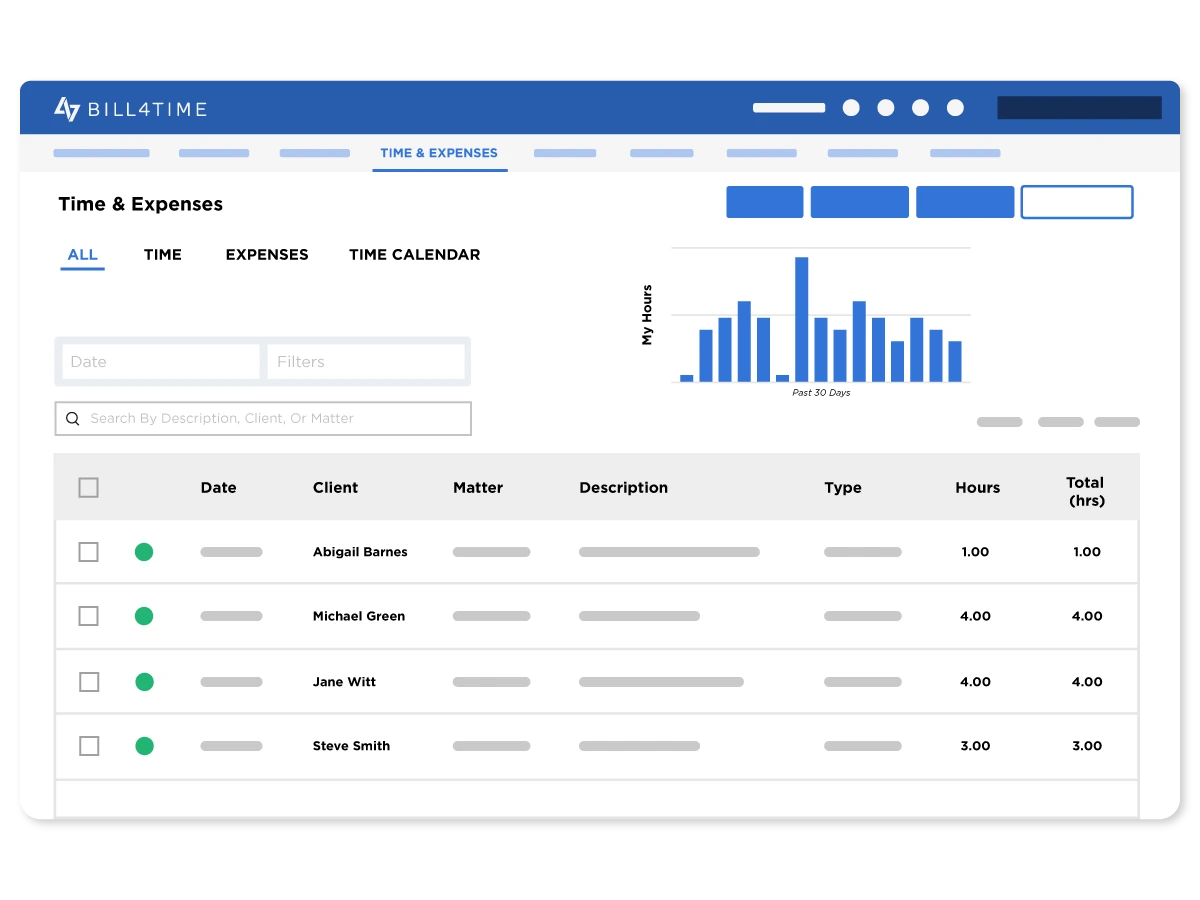The height and width of the screenshot is (900, 1200).
Task: Click the white outlined button at top right
Action: (x=1076, y=202)
